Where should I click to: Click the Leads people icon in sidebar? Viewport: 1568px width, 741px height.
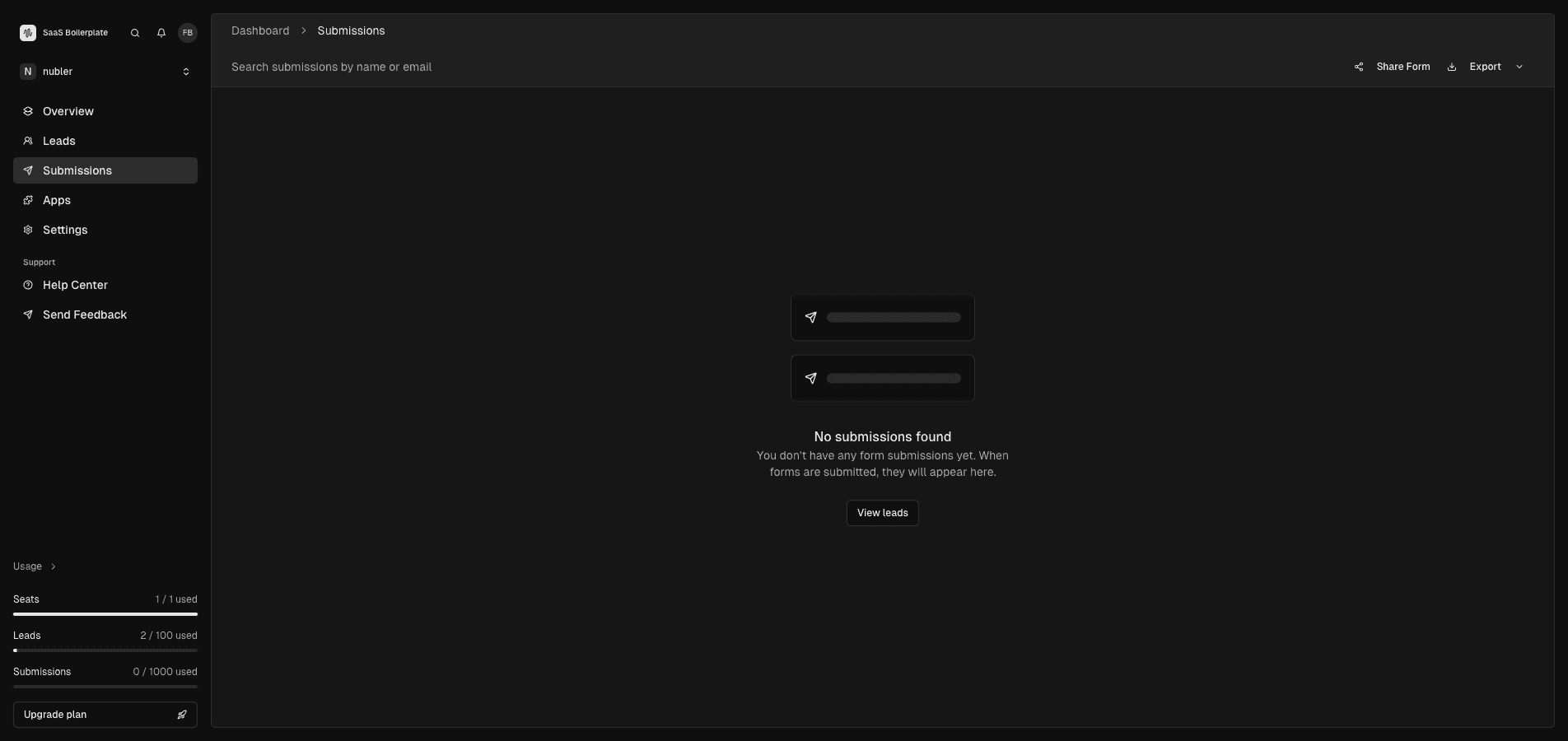click(x=28, y=141)
